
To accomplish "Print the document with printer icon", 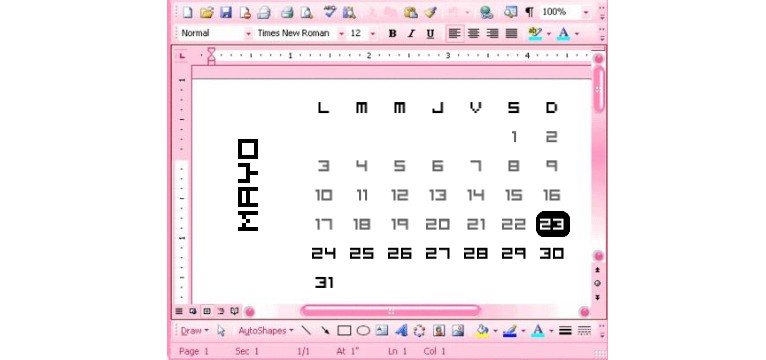I will tap(287, 12).
